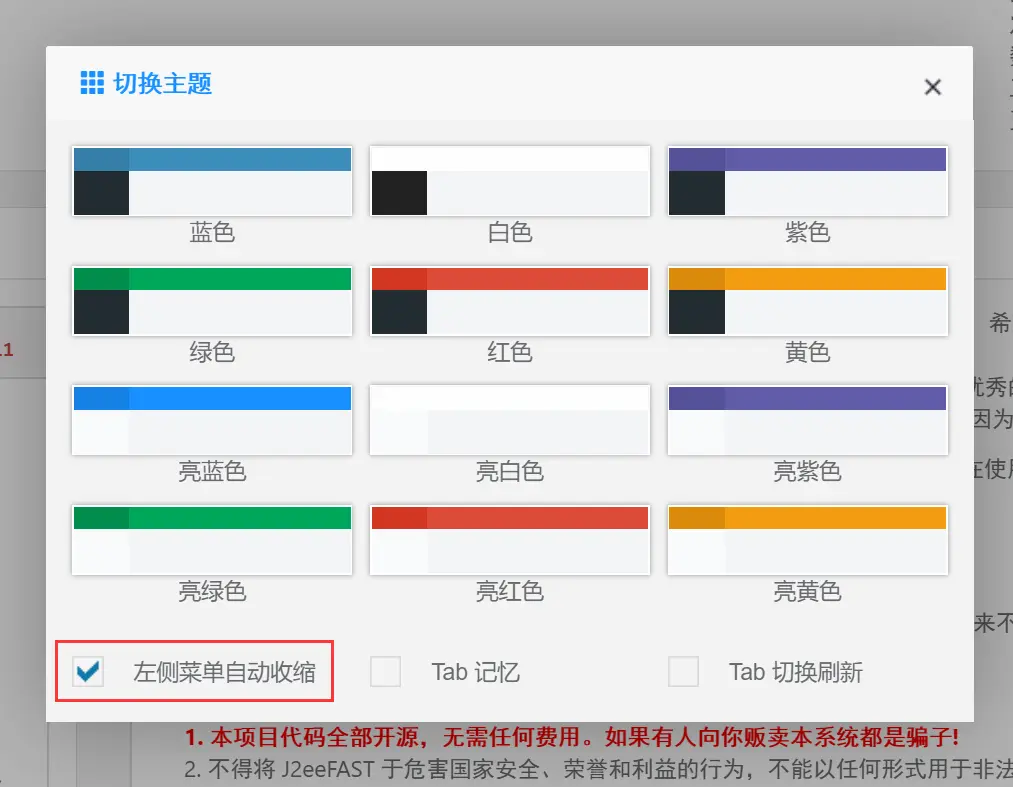The height and width of the screenshot is (787, 1013).
Task: Apply the 绿色 theme
Action: click(x=211, y=300)
